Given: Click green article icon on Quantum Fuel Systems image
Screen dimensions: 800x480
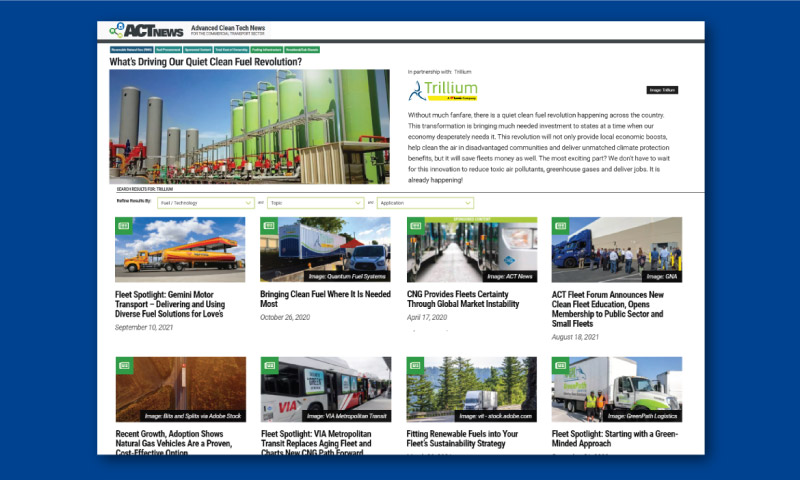Looking at the screenshot, I should pyautogui.click(x=269, y=226).
